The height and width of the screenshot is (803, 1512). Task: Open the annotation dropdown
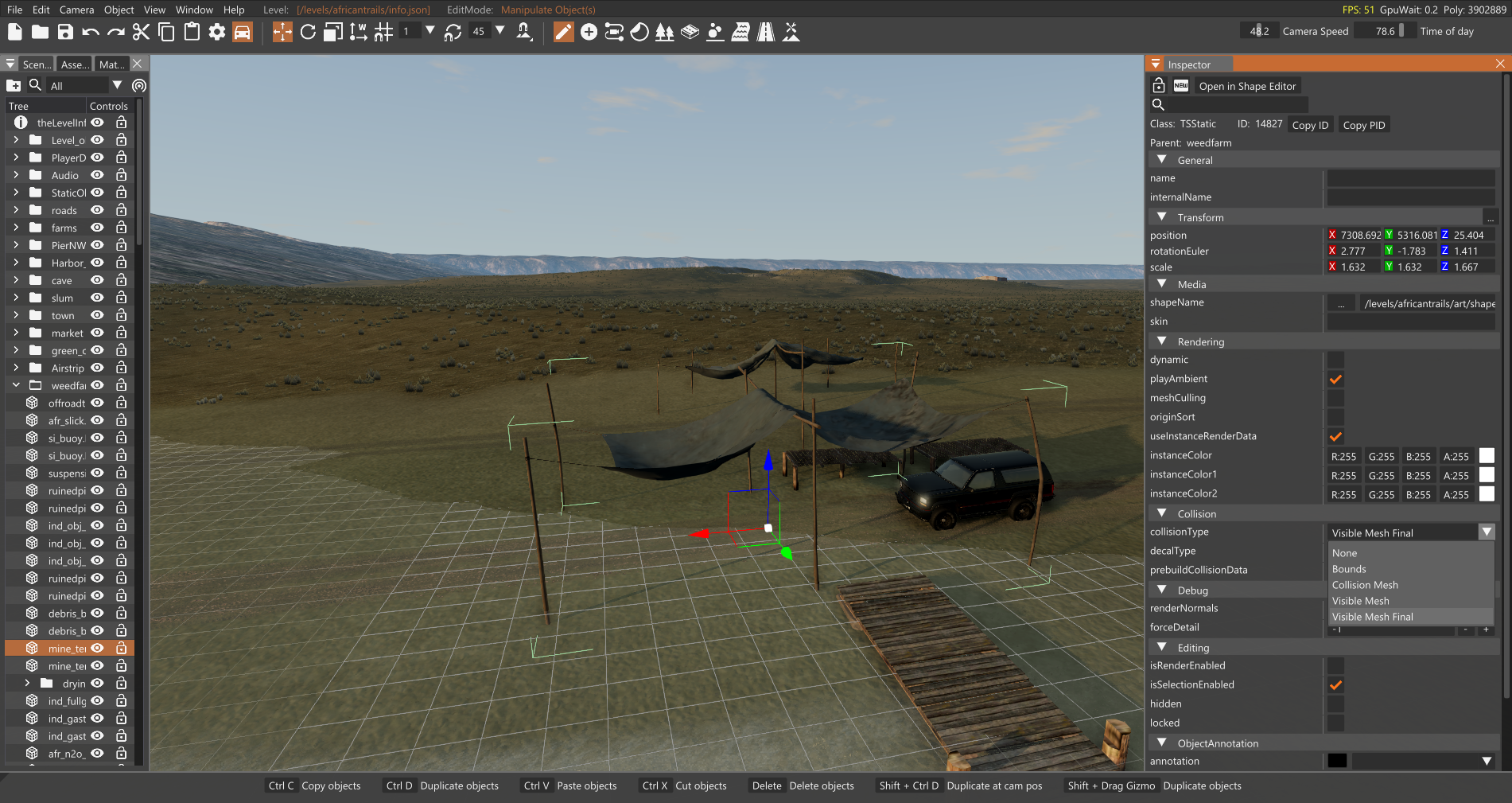click(x=1487, y=762)
